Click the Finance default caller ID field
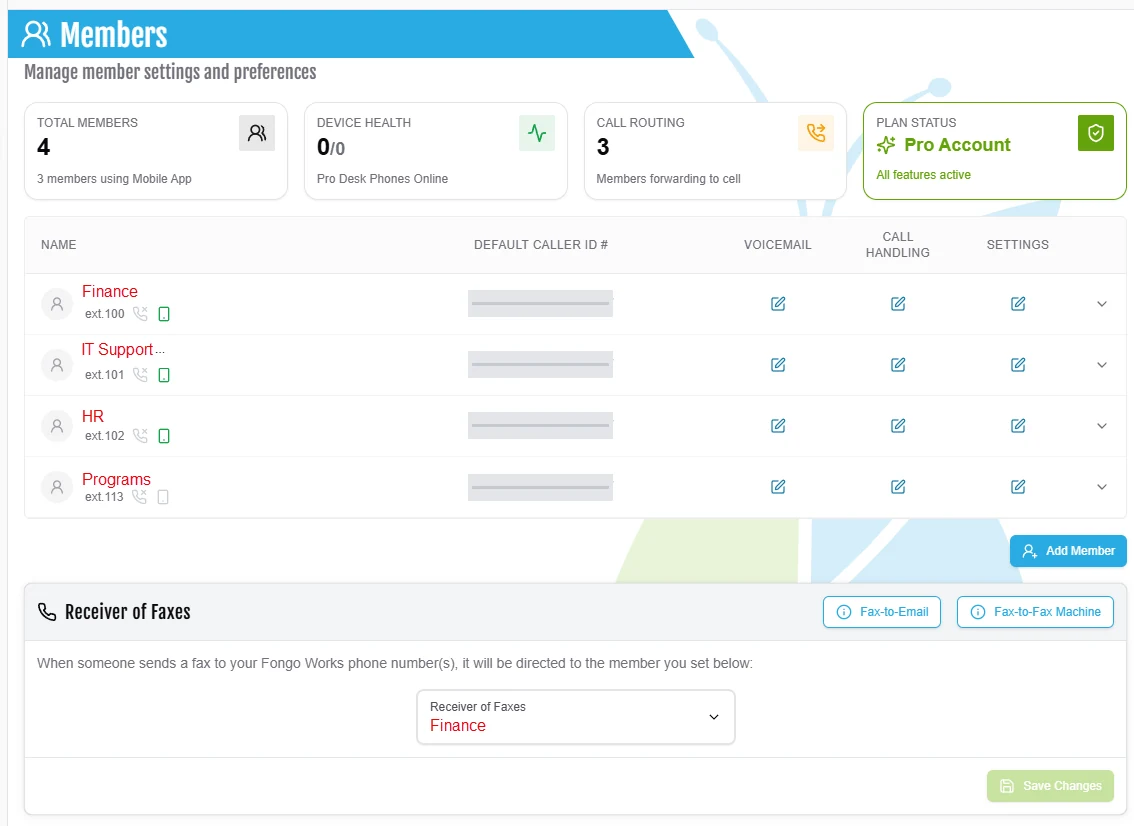This screenshot has height=826, width=1134. (540, 304)
